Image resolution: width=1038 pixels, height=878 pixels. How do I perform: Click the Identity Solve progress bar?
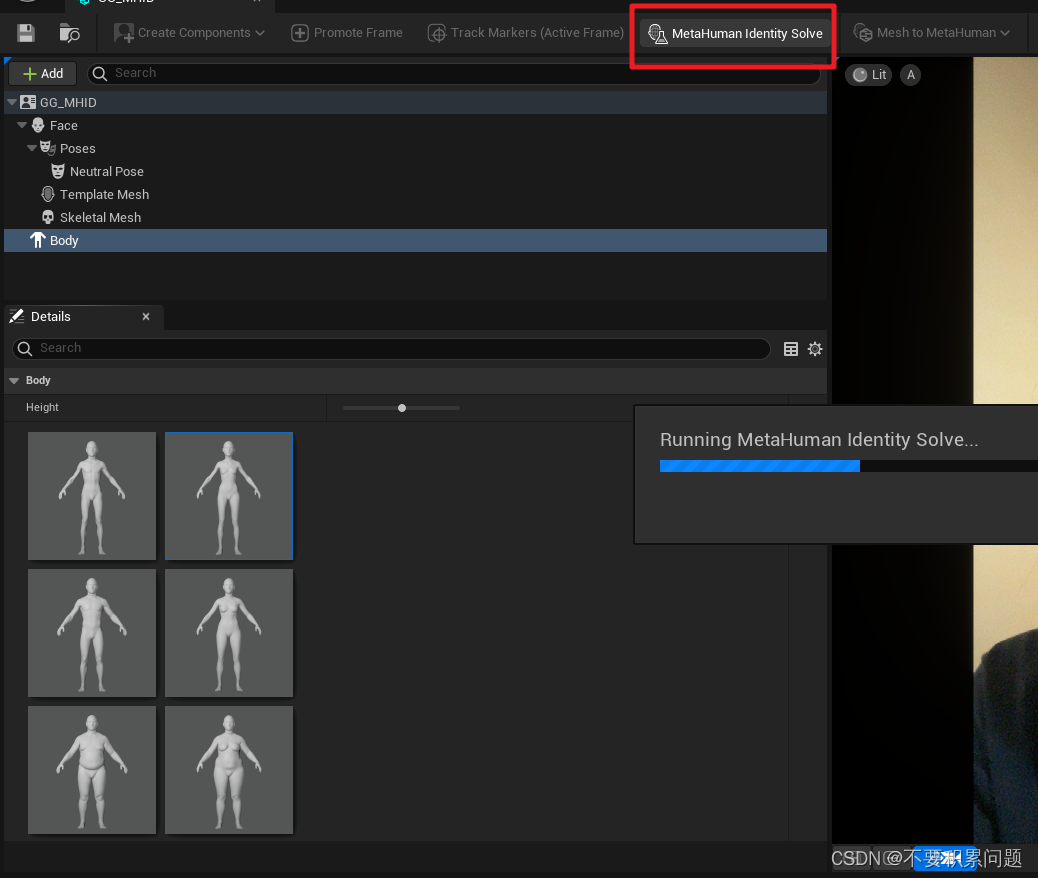(x=849, y=466)
